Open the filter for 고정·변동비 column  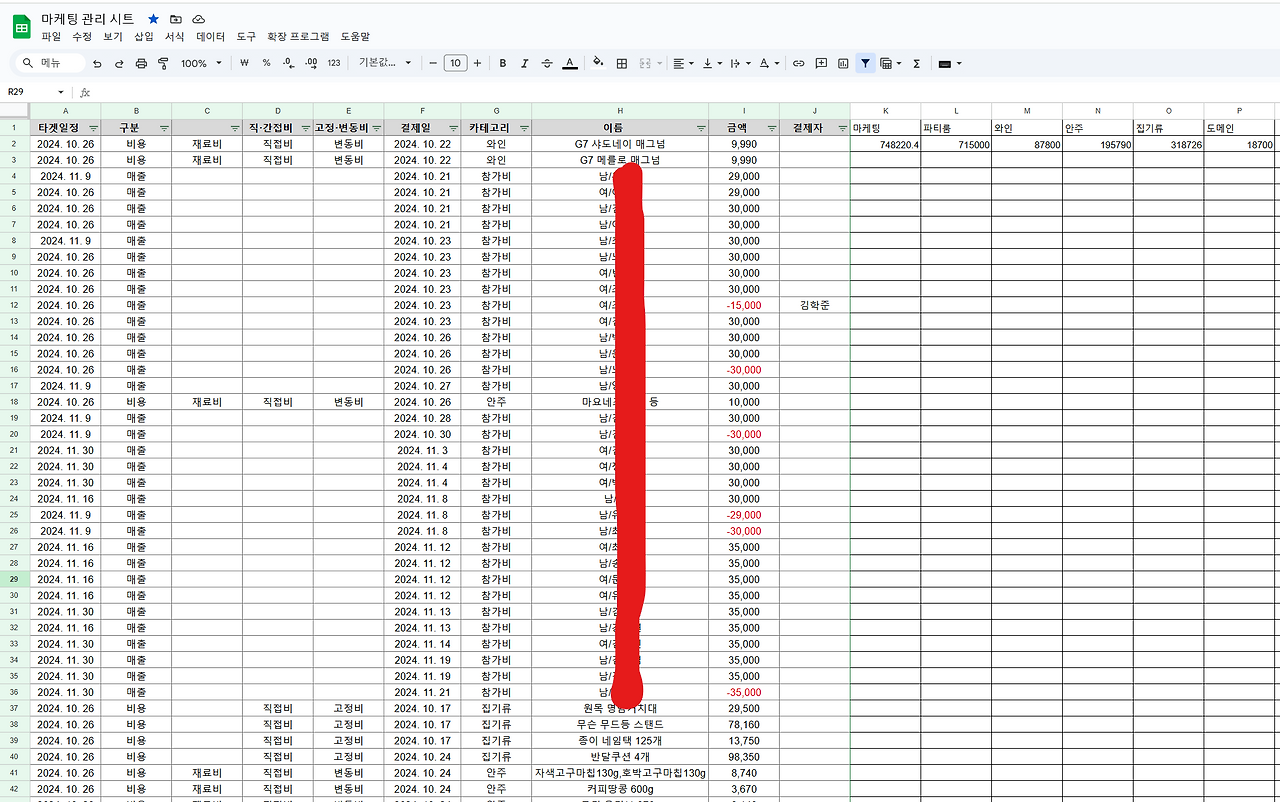pos(375,128)
